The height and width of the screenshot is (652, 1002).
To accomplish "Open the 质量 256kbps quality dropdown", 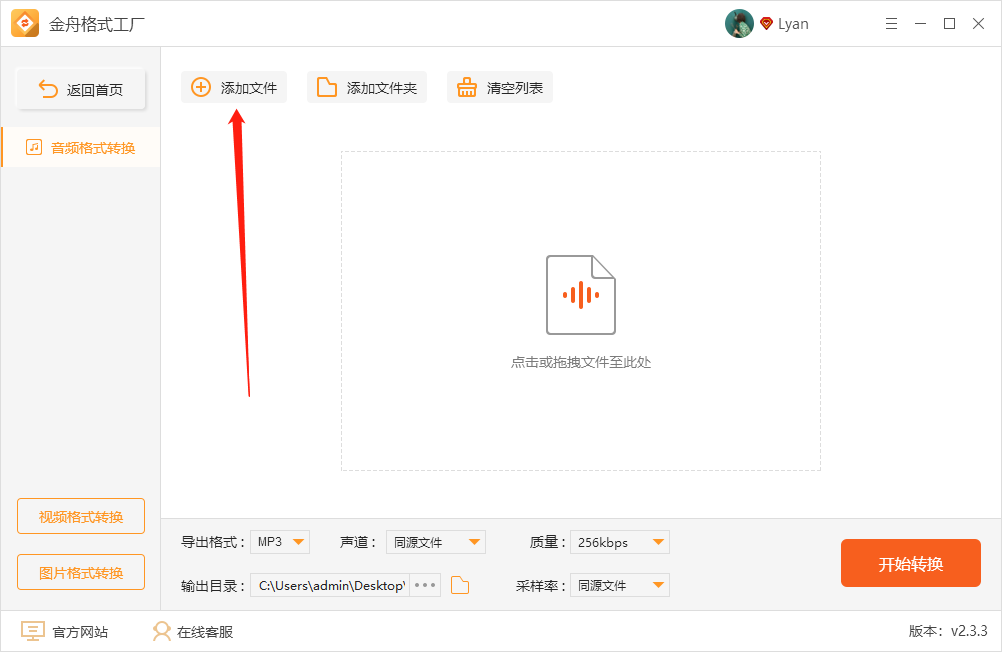I will click(x=619, y=541).
